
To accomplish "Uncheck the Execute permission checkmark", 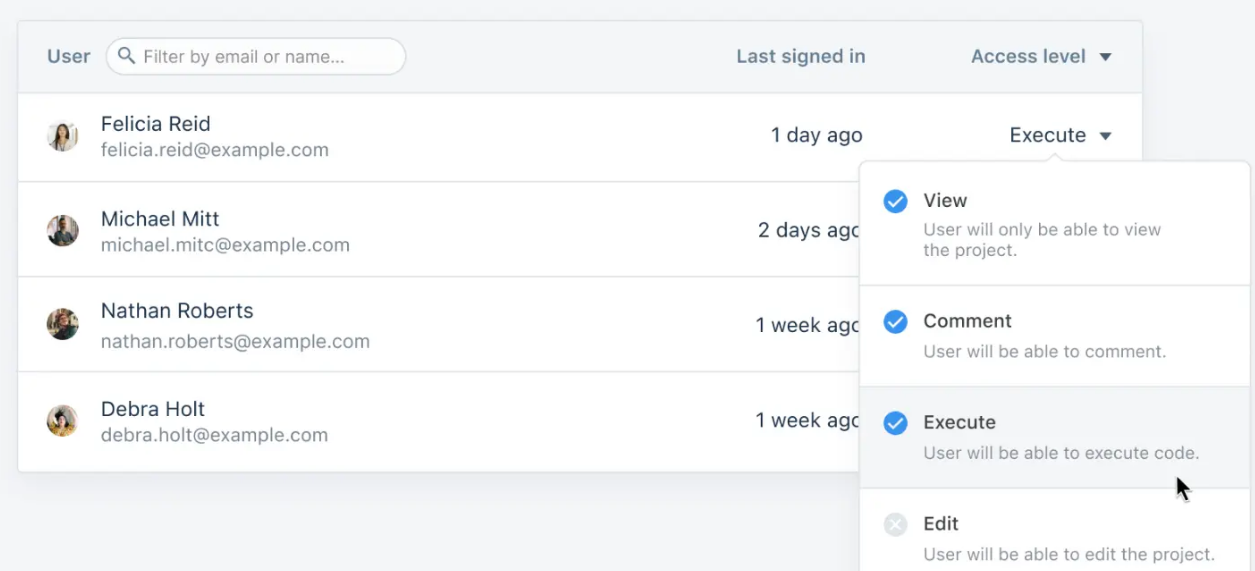I will (895, 423).
